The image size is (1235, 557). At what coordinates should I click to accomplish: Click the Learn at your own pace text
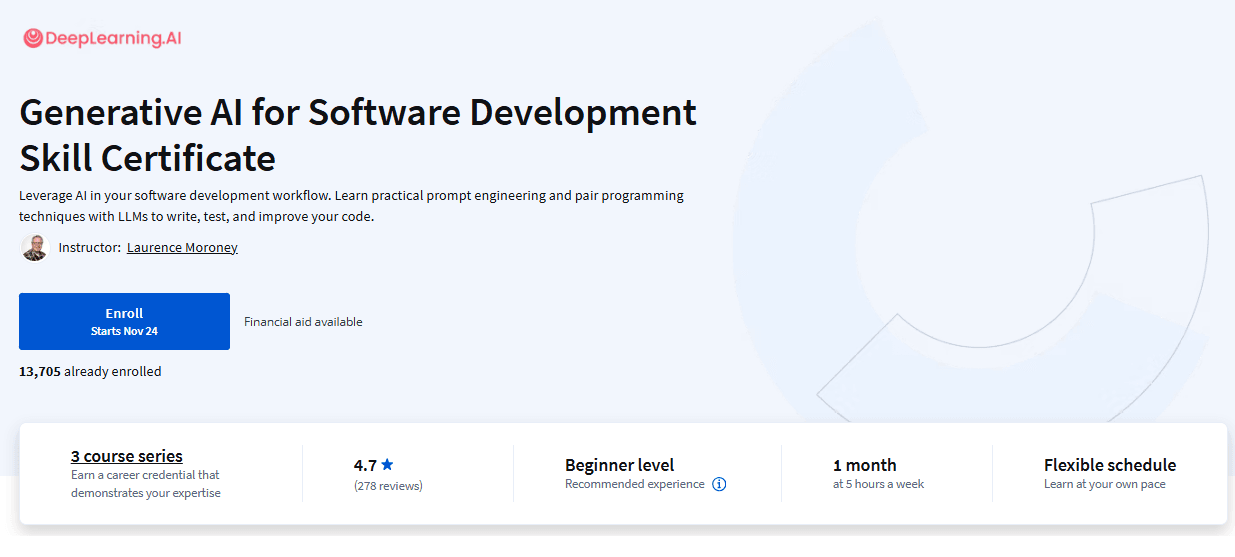coord(1104,484)
